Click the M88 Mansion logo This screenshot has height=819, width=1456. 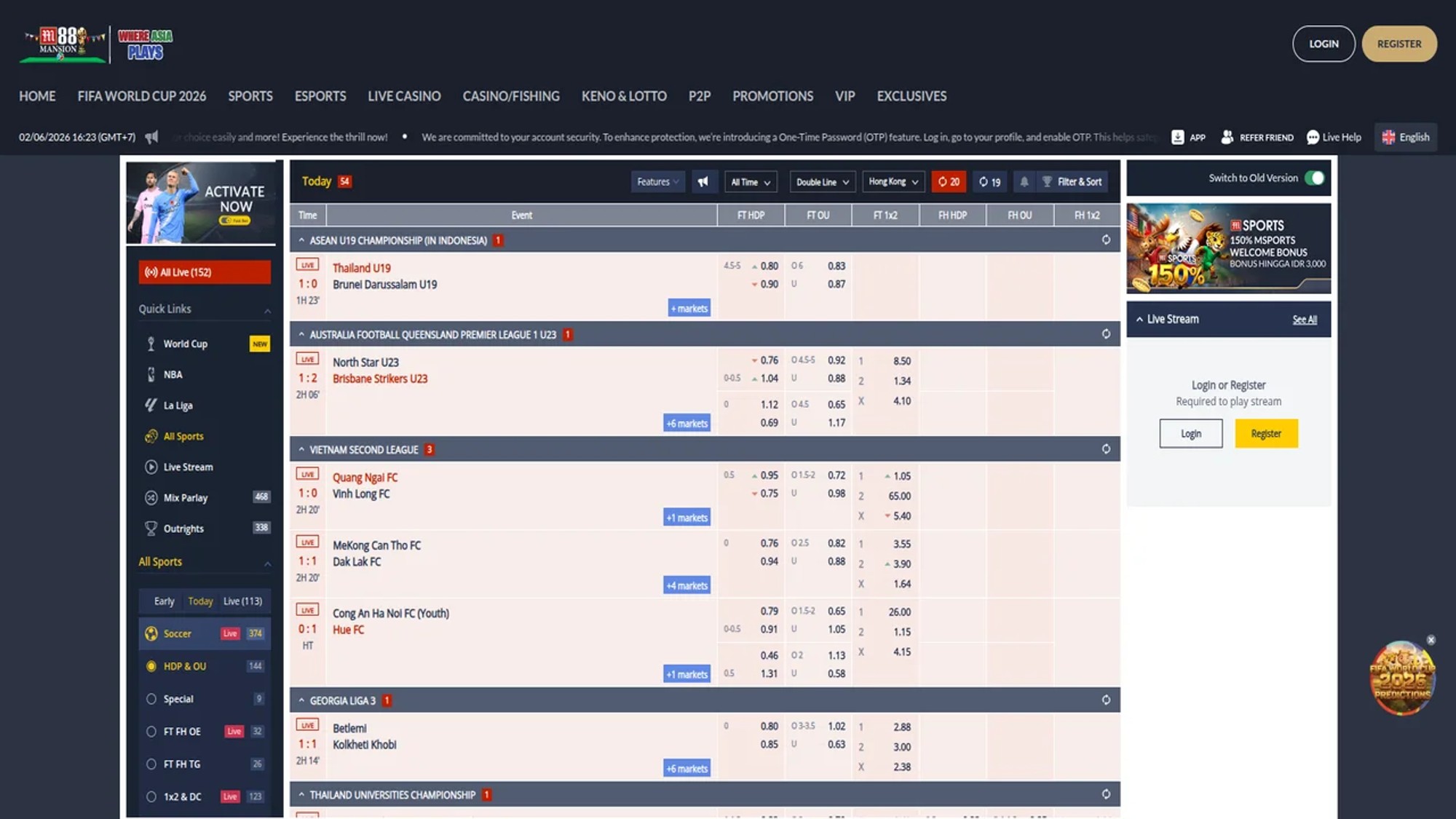click(63, 44)
